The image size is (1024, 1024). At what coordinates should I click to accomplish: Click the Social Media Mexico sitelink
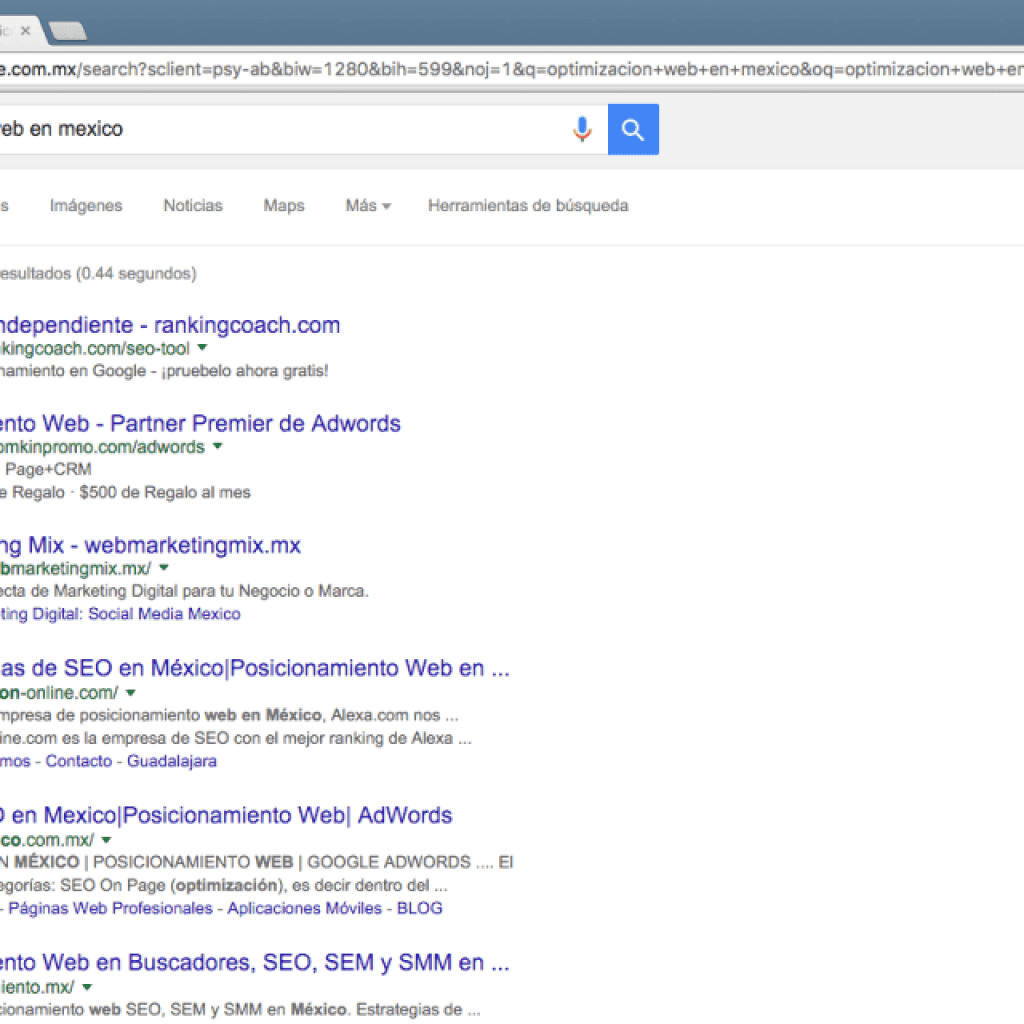coord(165,614)
